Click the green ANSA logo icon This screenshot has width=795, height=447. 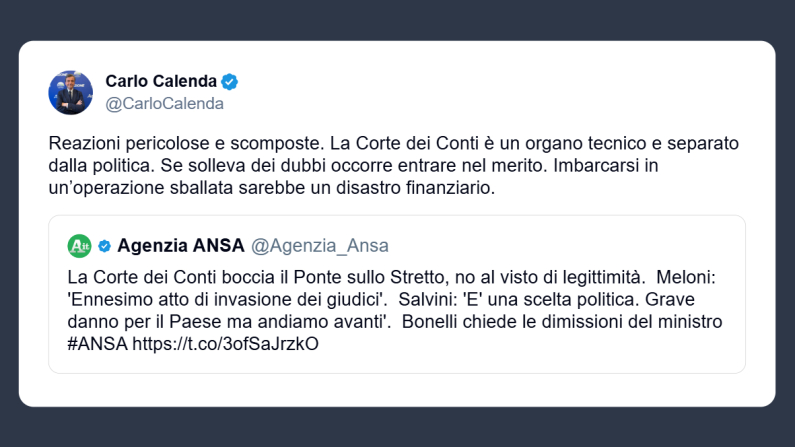pyautogui.click(x=79, y=246)
